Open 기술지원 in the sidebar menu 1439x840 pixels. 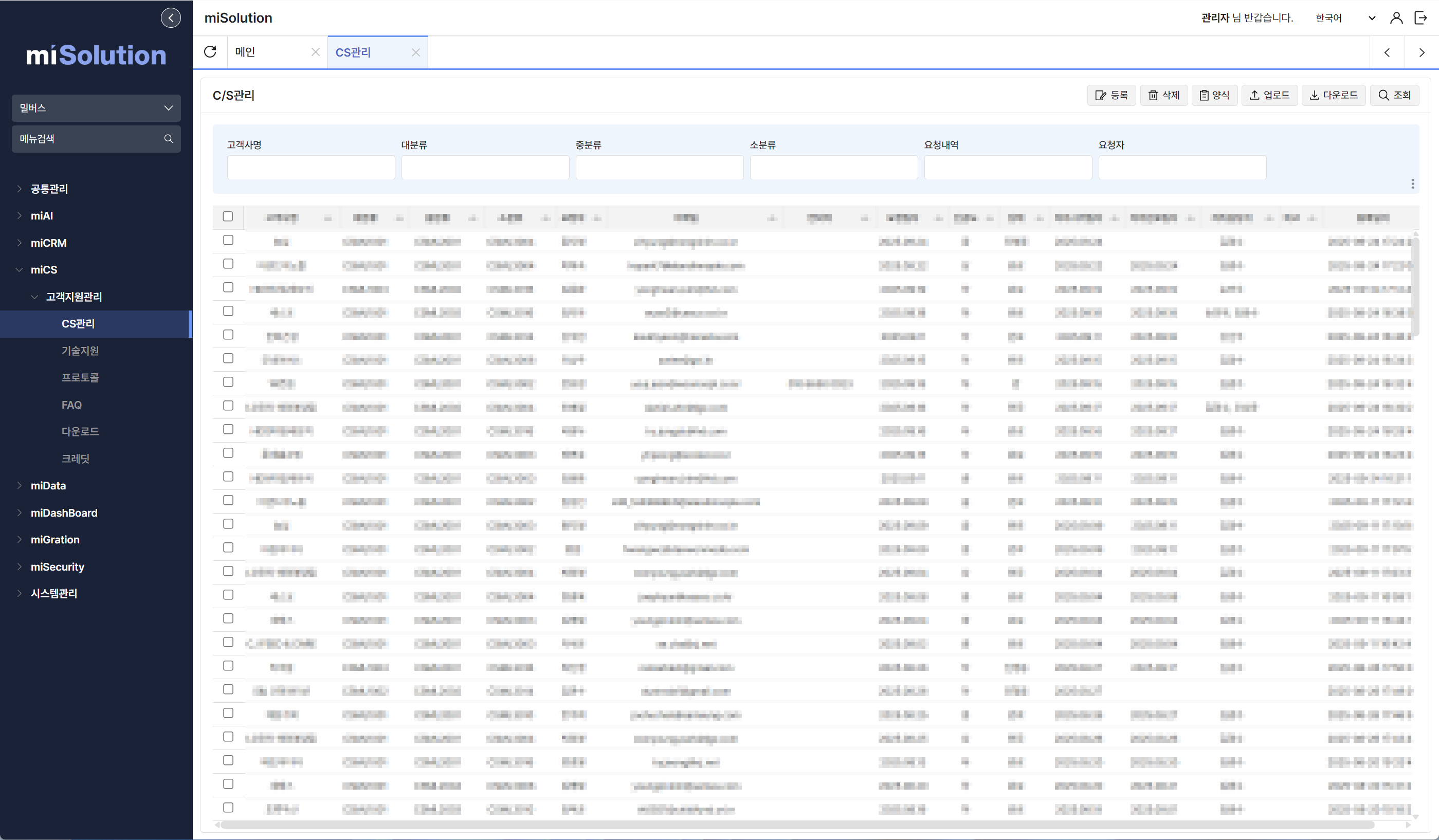pyautogui.click(x=81, y=351)
